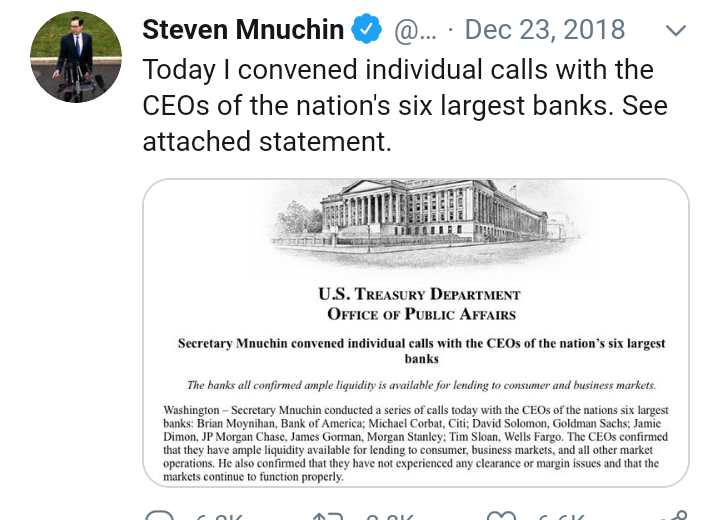
Task: Click the retweet count number
Action: (x=386, y=517)
